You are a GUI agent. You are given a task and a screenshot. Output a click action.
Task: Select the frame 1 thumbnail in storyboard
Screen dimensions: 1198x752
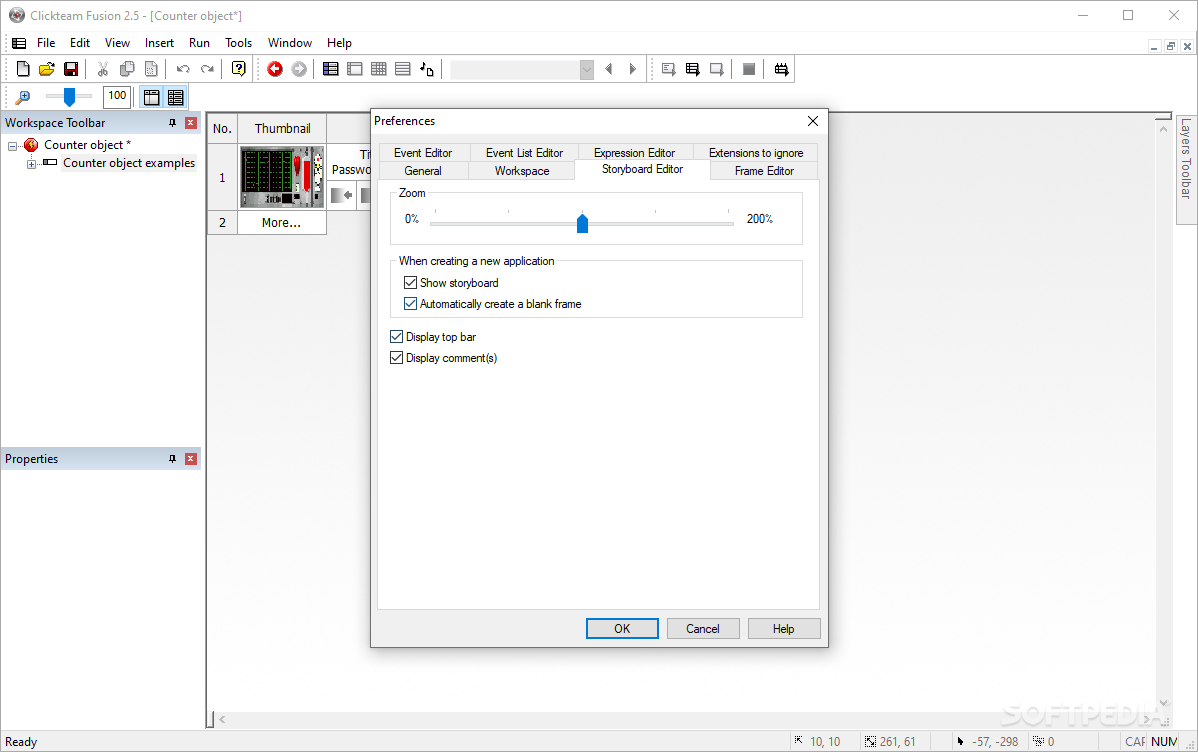282,177
